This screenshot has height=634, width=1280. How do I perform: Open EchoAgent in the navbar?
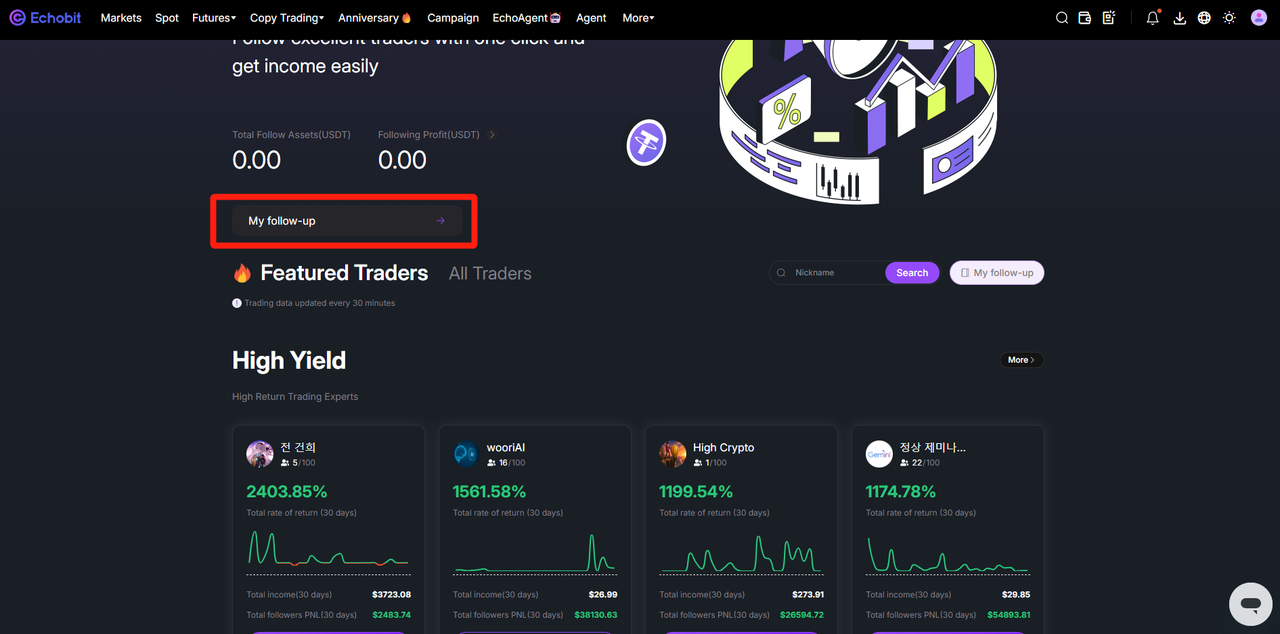tap(527, 18)
